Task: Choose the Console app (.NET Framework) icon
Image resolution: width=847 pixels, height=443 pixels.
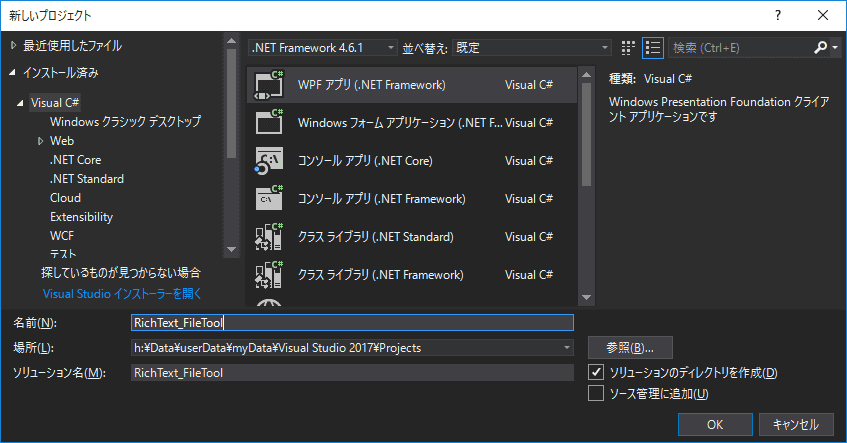Action: coord(269,198)
